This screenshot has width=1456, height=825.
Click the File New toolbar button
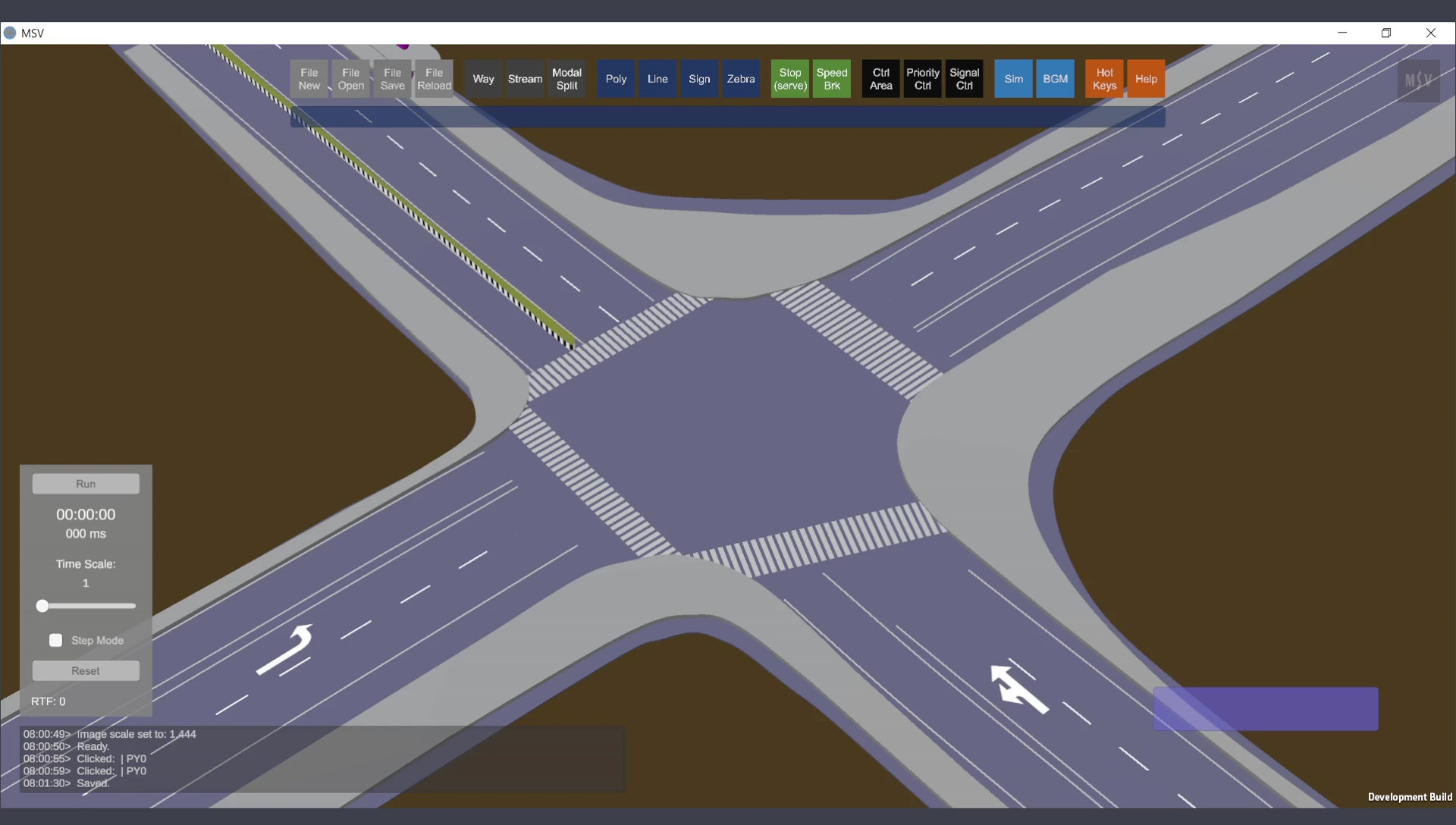[x=309, y=79]
